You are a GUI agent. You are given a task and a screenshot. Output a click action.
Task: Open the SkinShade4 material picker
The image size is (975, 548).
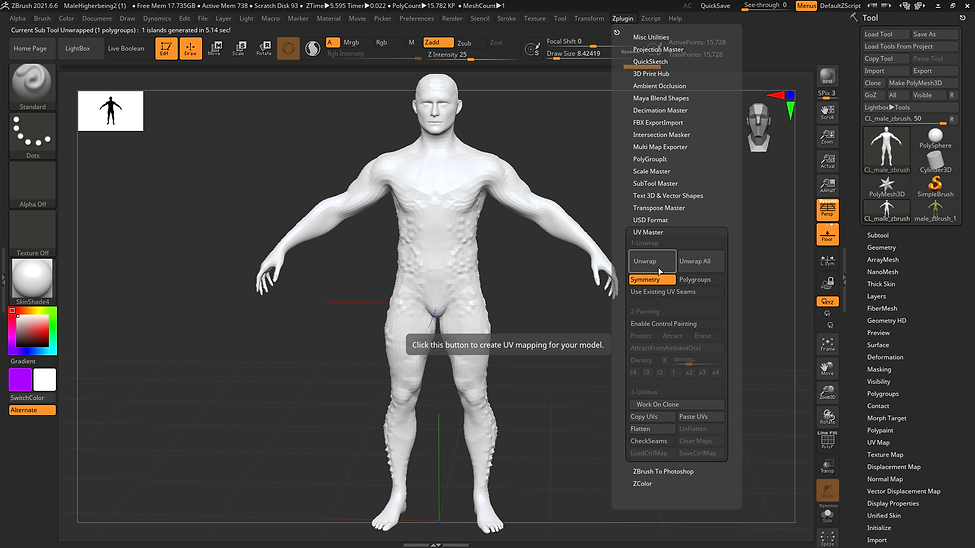pyautogui.click(x=32, y=282)
